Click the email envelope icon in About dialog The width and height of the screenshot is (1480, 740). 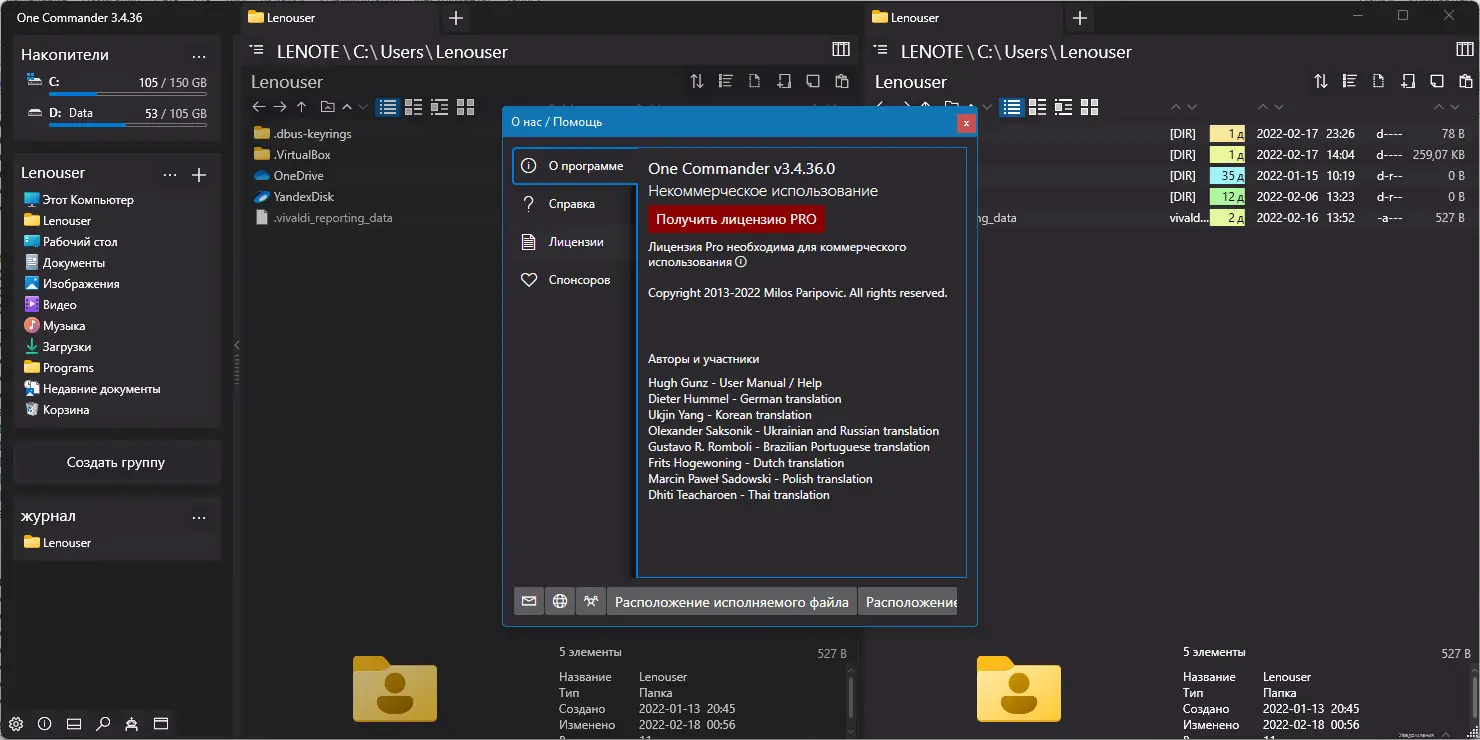pos(529,601)
